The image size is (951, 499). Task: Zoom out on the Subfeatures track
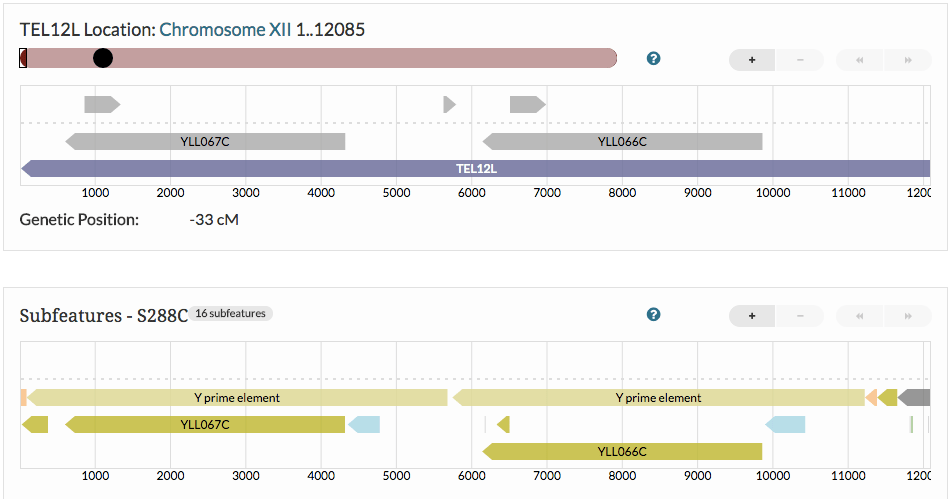pos(800,316)
